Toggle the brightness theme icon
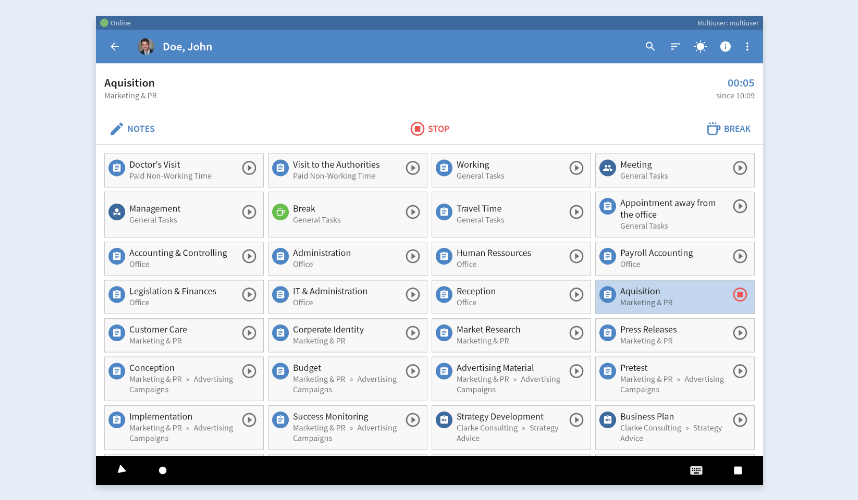This screenshot has width=858, height=500. pos(700,47)
